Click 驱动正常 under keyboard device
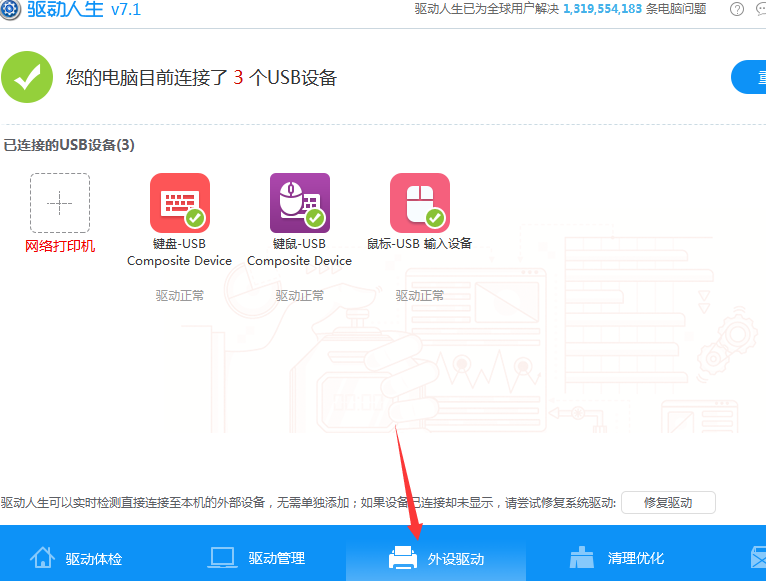 click(180, 296)
